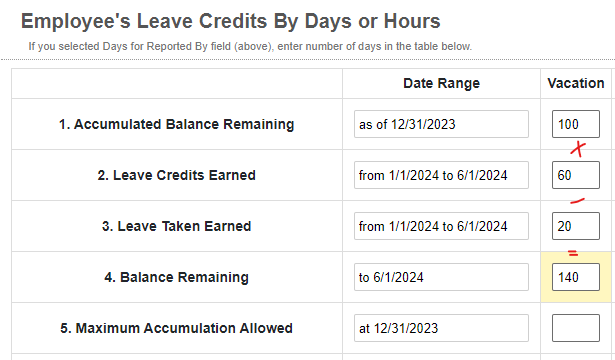Focus the 'to 6/1/2024' date range field
The image size is (615, 360).
[x=441, y=277]
